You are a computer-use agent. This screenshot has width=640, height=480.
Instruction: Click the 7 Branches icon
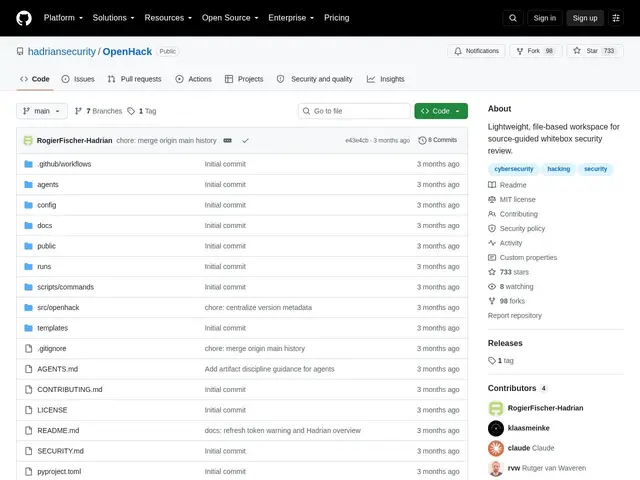(x=78, y=111)
